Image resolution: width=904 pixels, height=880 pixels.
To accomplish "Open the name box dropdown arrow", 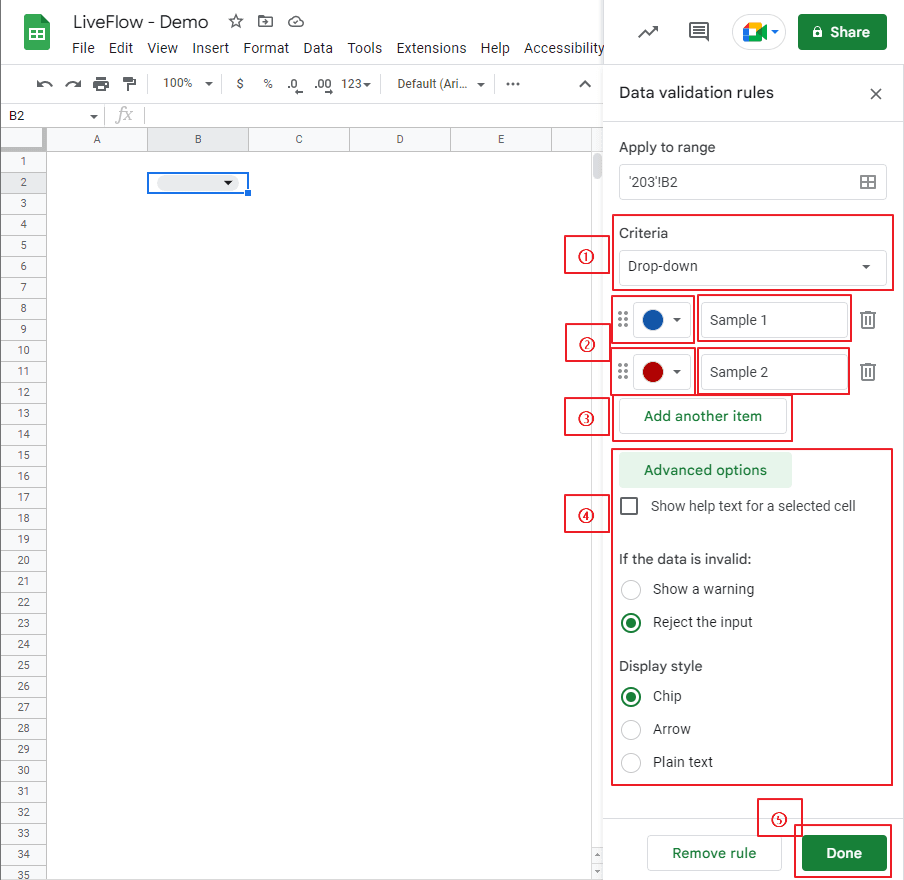I will [x=93, y=116].
